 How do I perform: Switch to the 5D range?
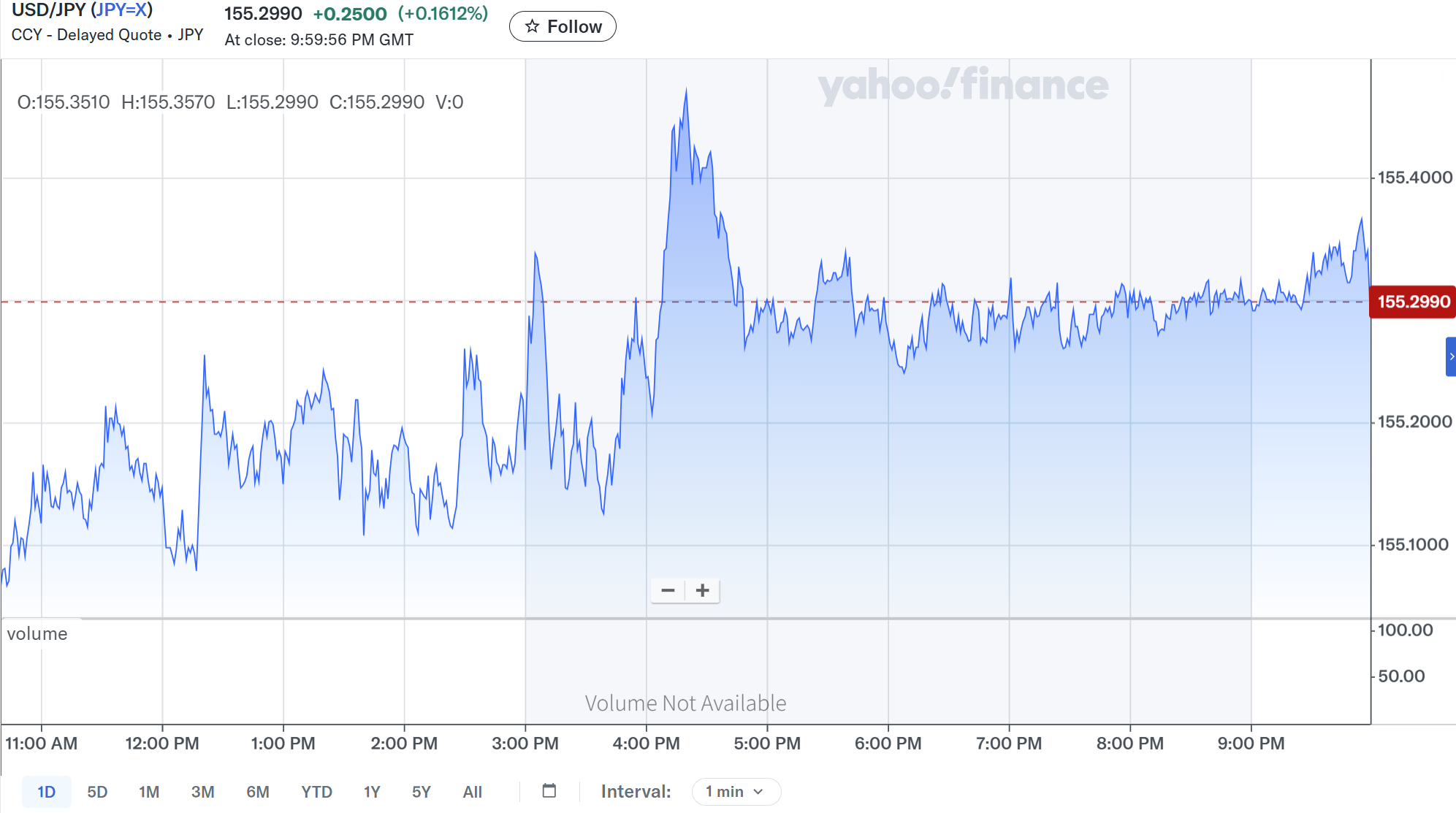97,792
